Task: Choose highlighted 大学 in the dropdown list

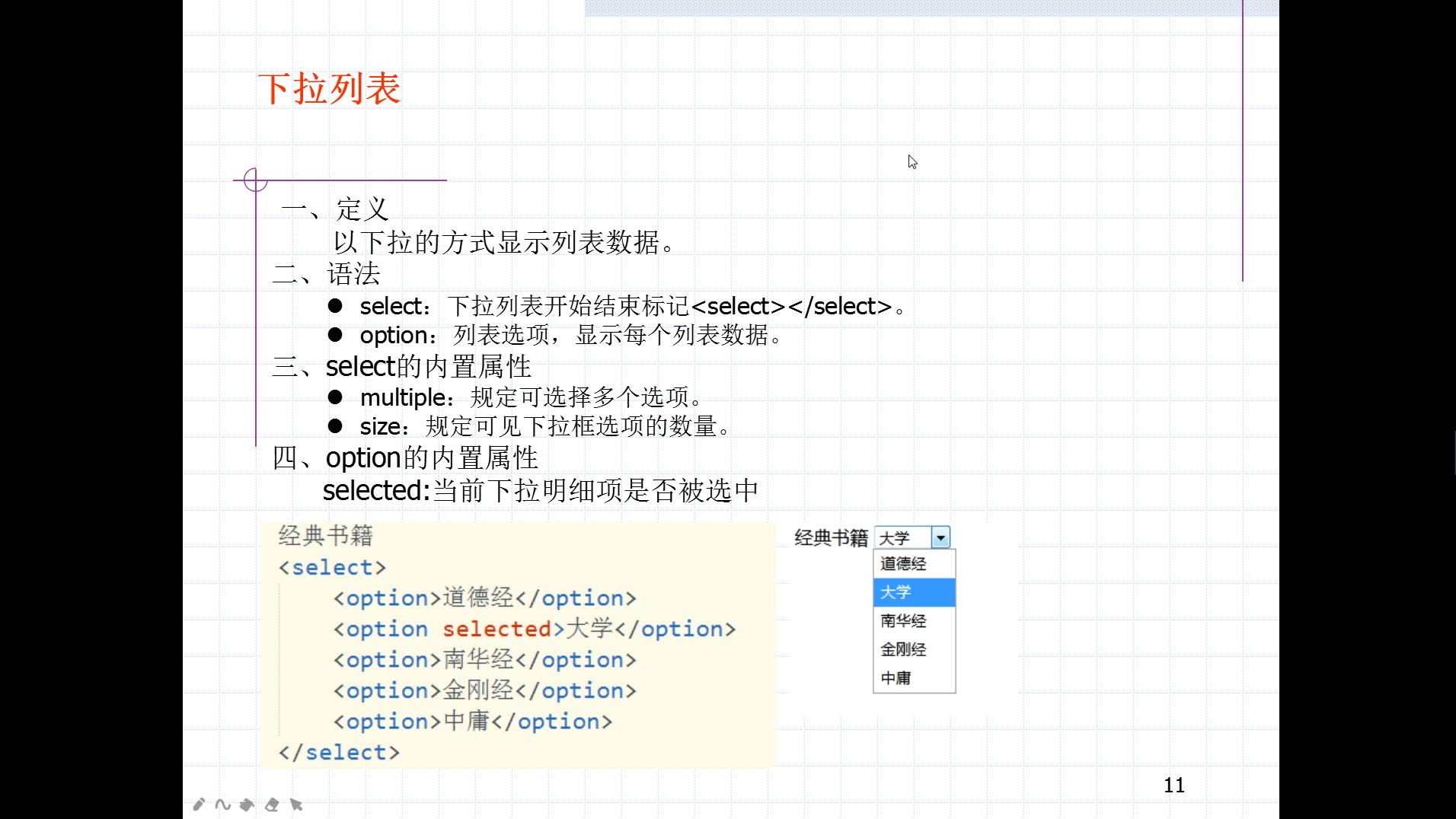Action: tap(914, 592)
